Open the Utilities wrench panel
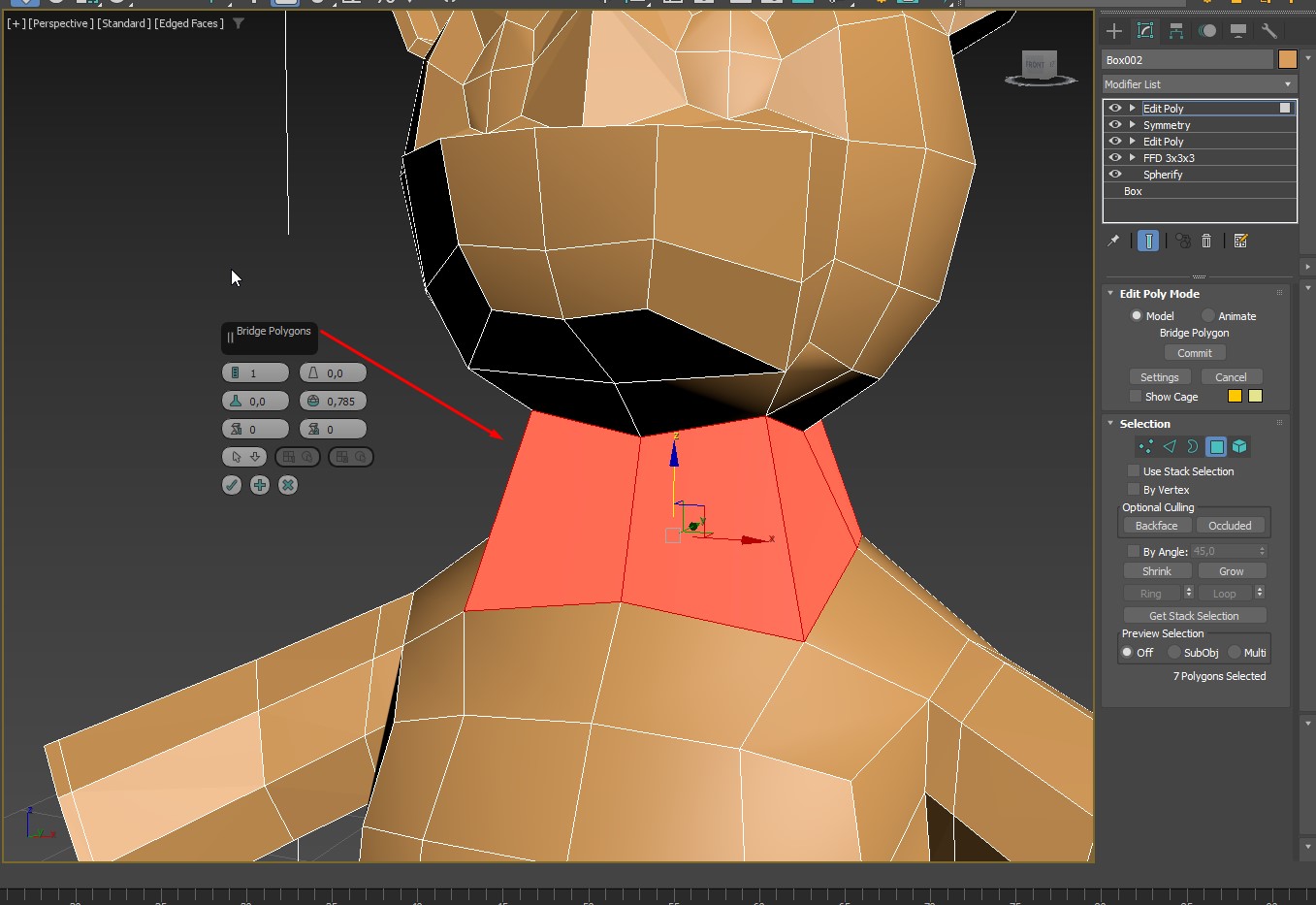The width and height of the screenshot is (1316, 905). point(1268,31)
